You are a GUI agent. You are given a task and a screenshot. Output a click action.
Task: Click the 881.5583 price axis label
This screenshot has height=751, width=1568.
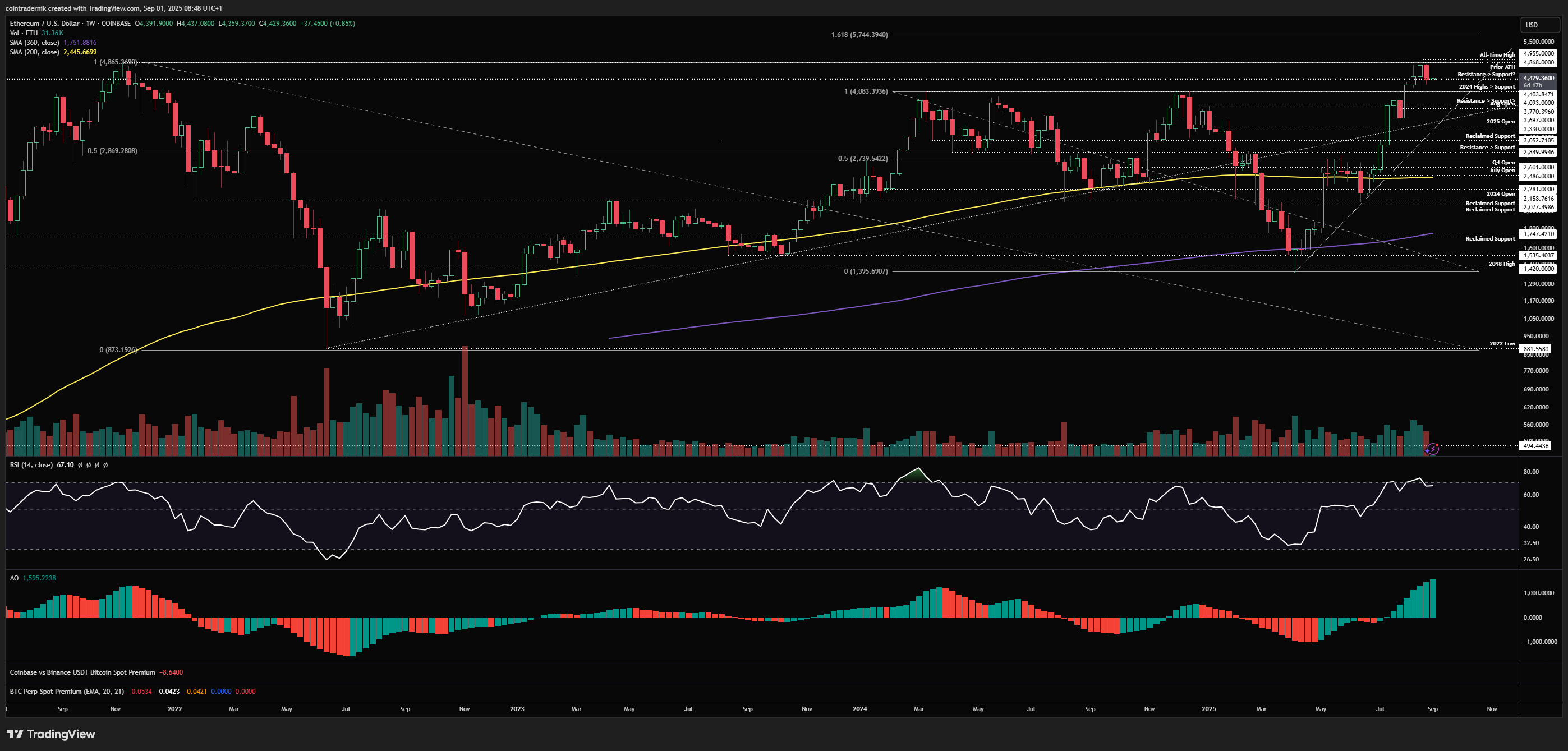(1535, 349)
